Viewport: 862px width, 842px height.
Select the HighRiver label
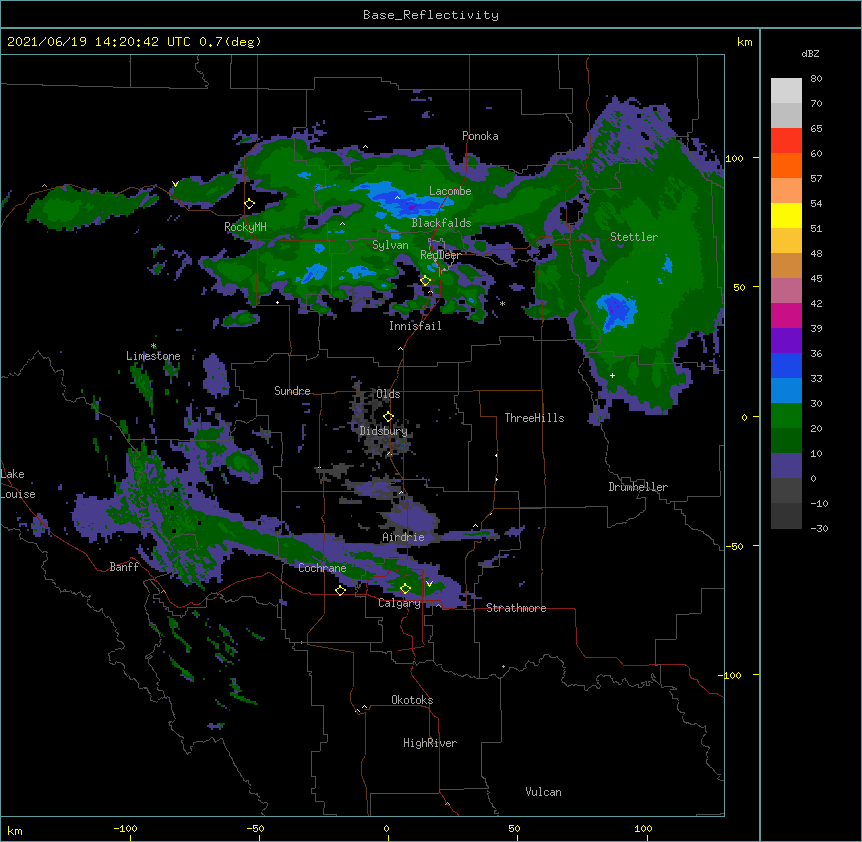point(430,743)
